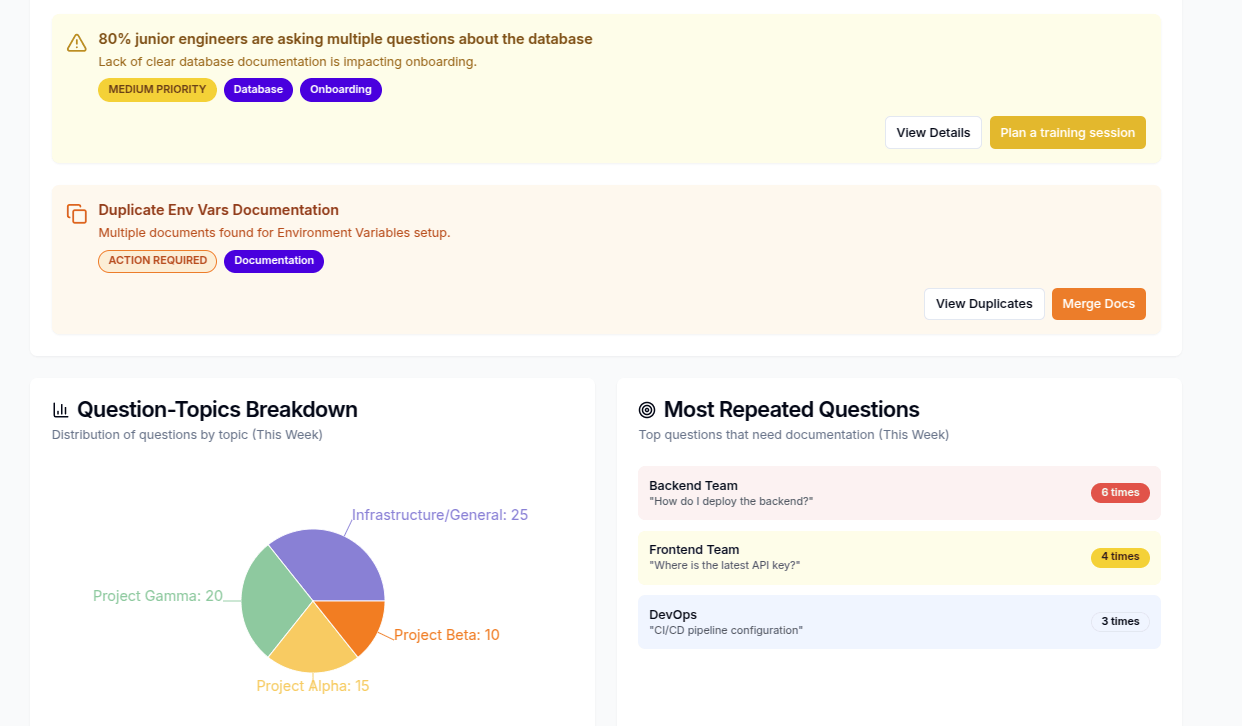Click the DevOps CI/CD pipeline configuration entry
The width and height of the screenshot is (1242, 726).
point(898,621)
